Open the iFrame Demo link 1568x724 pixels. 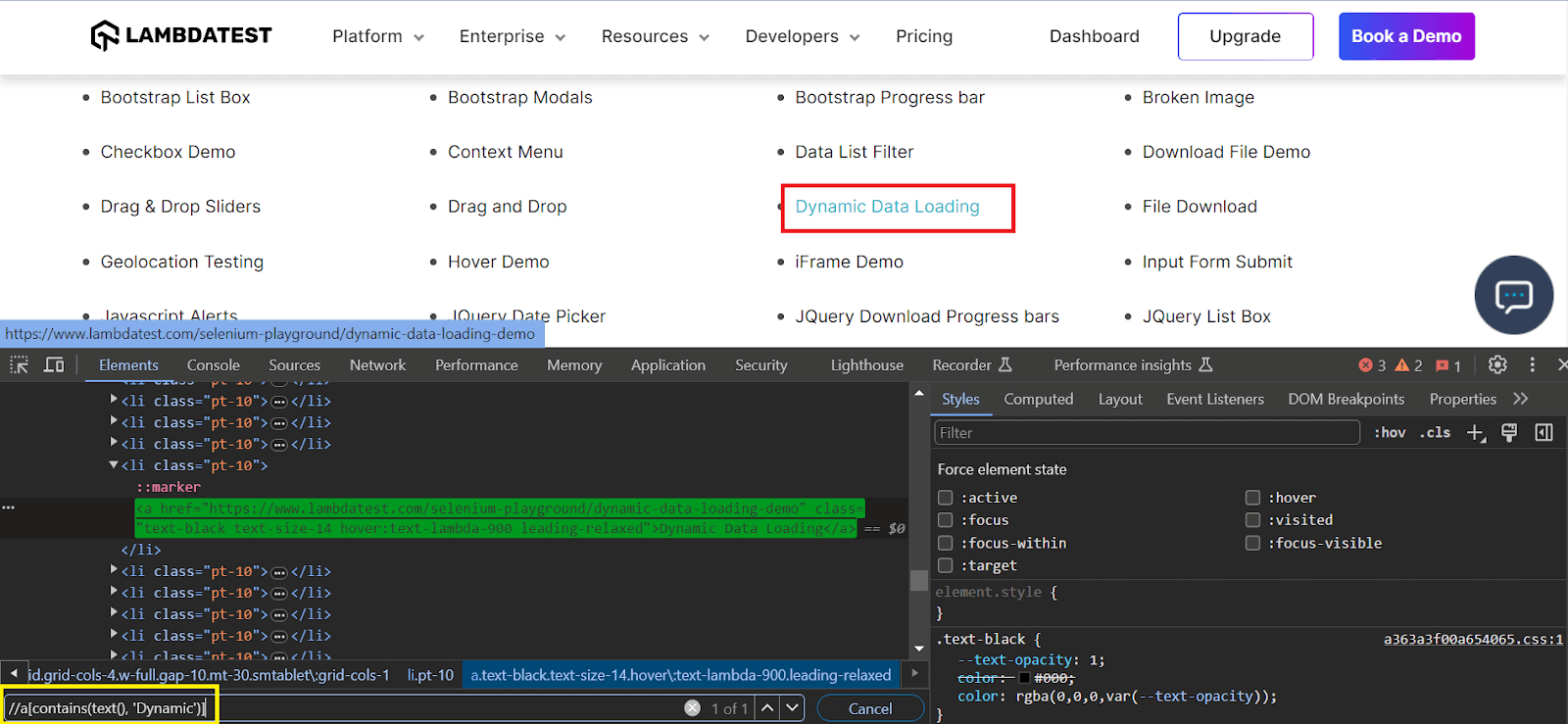pyautogui.click(x=849, y=262)
